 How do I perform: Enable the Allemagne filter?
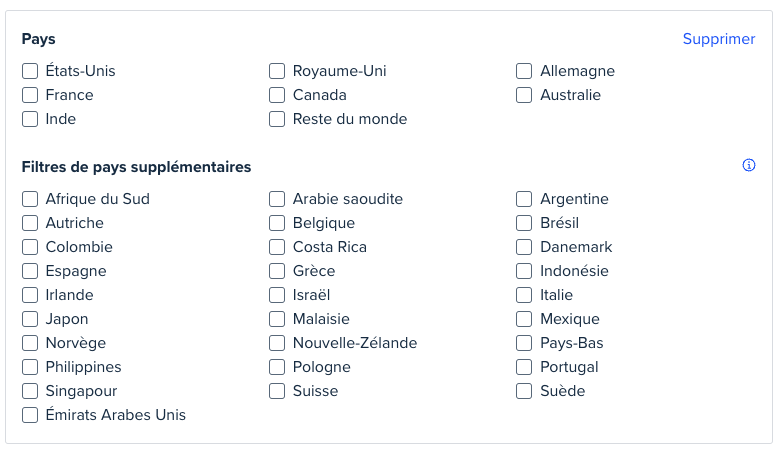[x=524, y=71]
